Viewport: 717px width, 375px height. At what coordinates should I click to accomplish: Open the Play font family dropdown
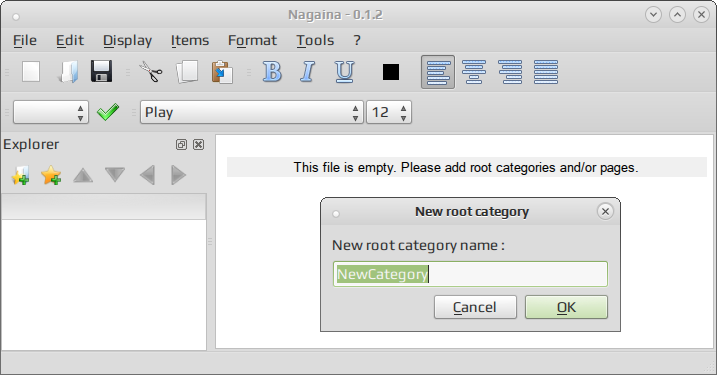[x=251, y=112]
